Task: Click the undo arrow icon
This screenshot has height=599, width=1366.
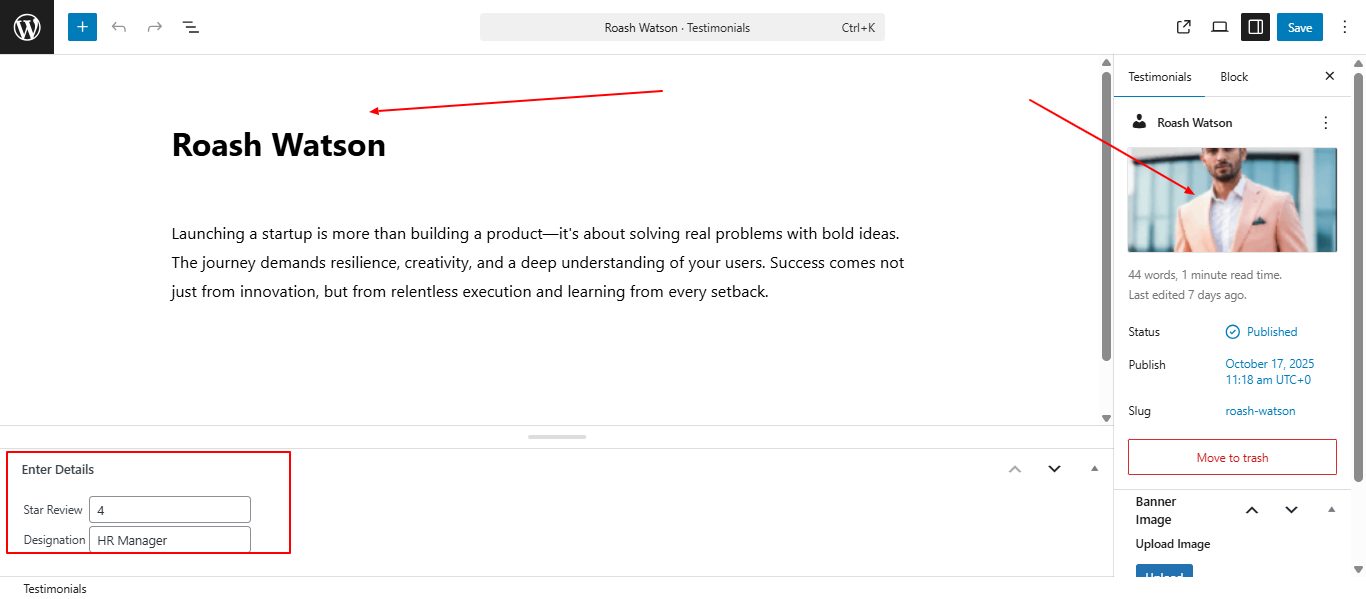Action: pos(119,27)
